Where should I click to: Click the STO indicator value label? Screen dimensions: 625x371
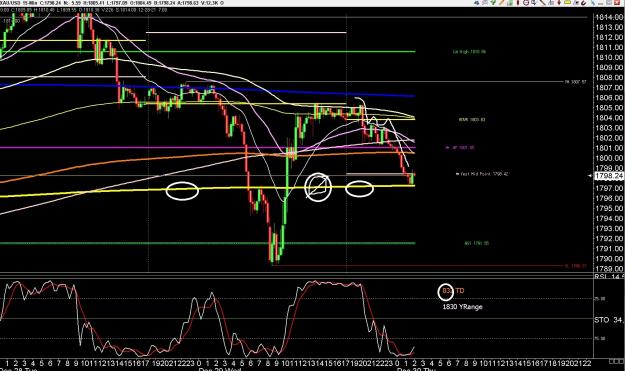pos(609,320)
